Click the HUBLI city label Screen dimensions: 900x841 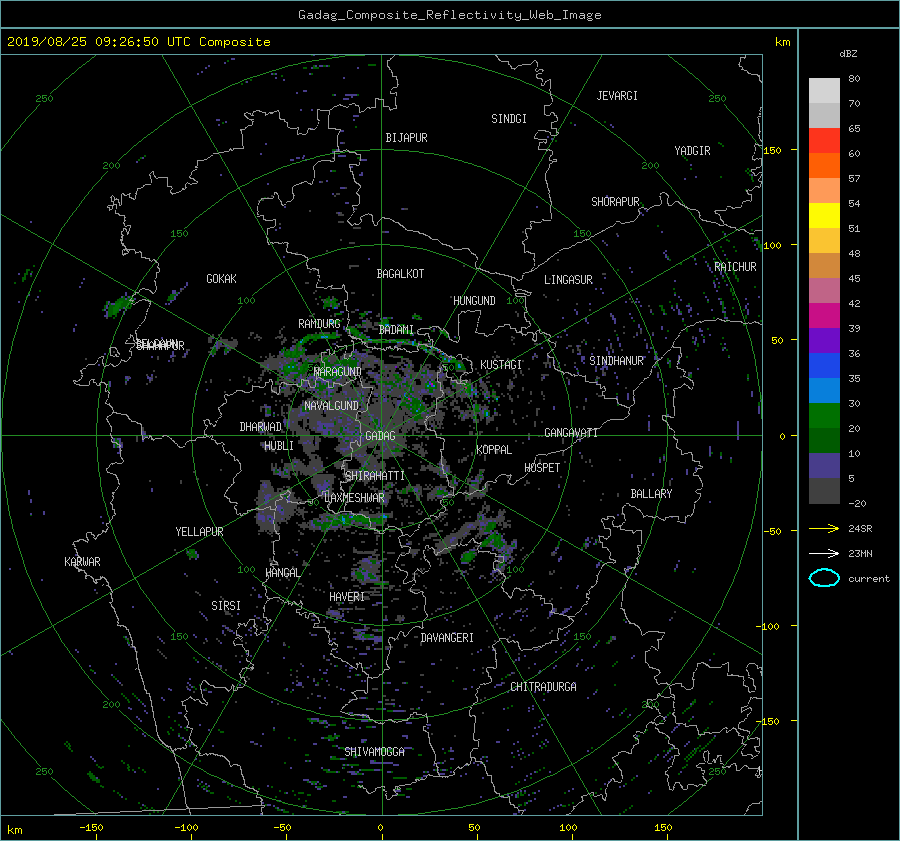point(279,446)
